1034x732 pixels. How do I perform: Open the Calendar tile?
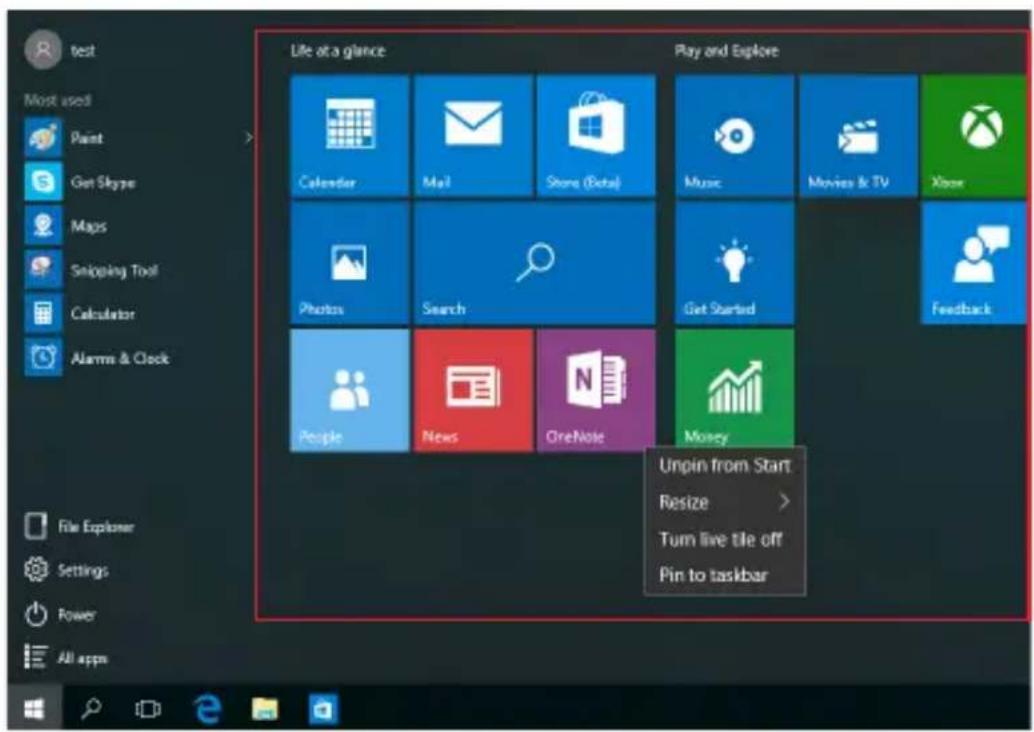[x=350, y=135]
